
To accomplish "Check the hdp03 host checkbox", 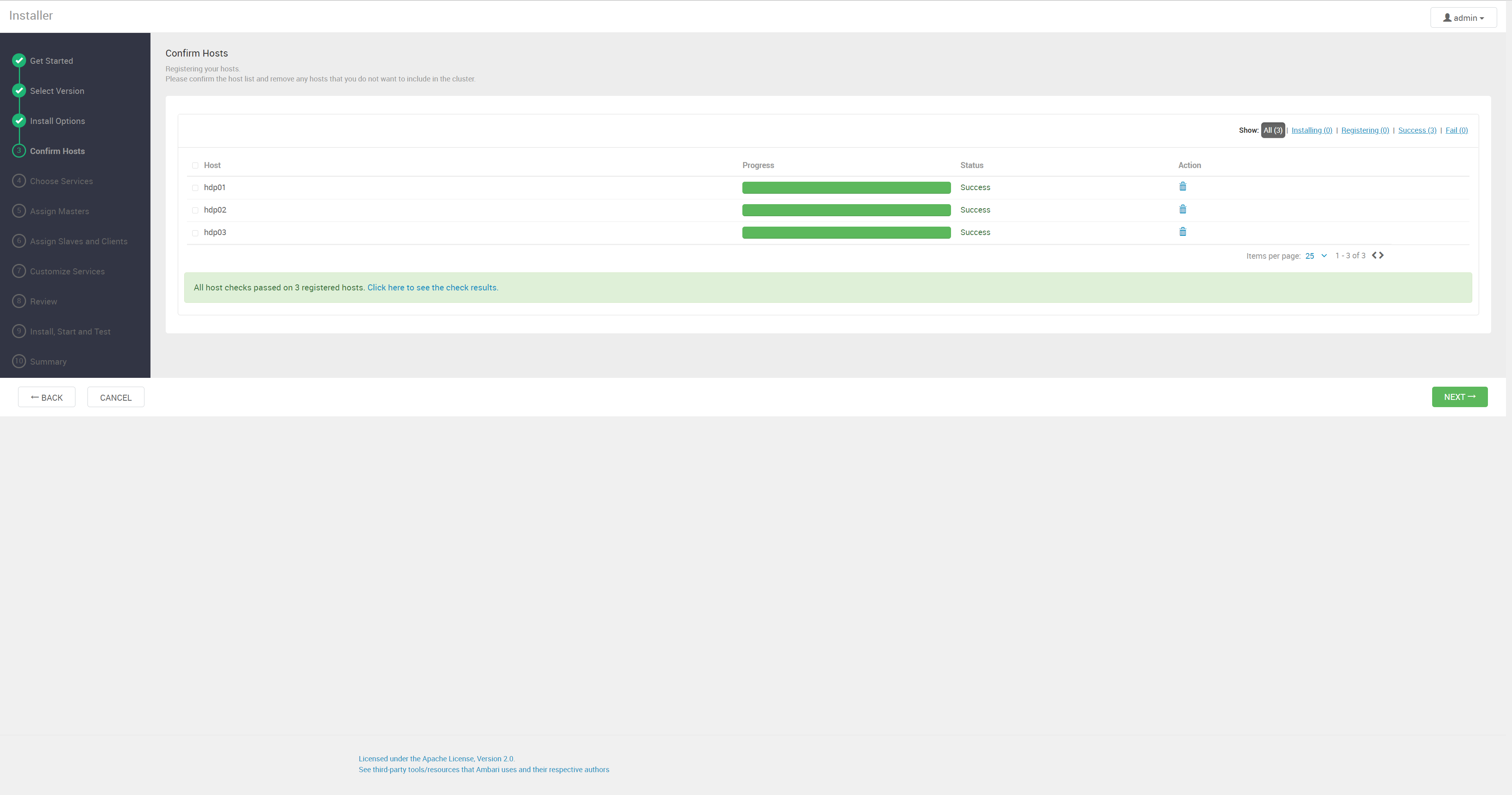I will pyautogui.click(x=195, y=233).
